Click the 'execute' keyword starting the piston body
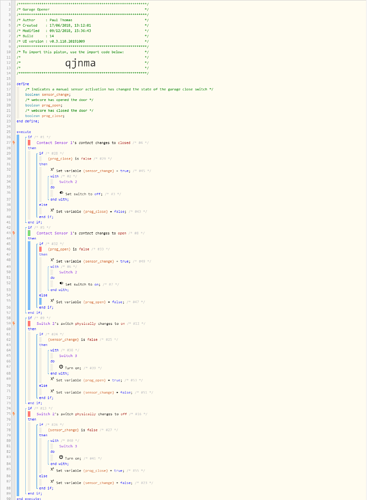The height and width of the screenshot is (500, 368). [x=24, y=132]
